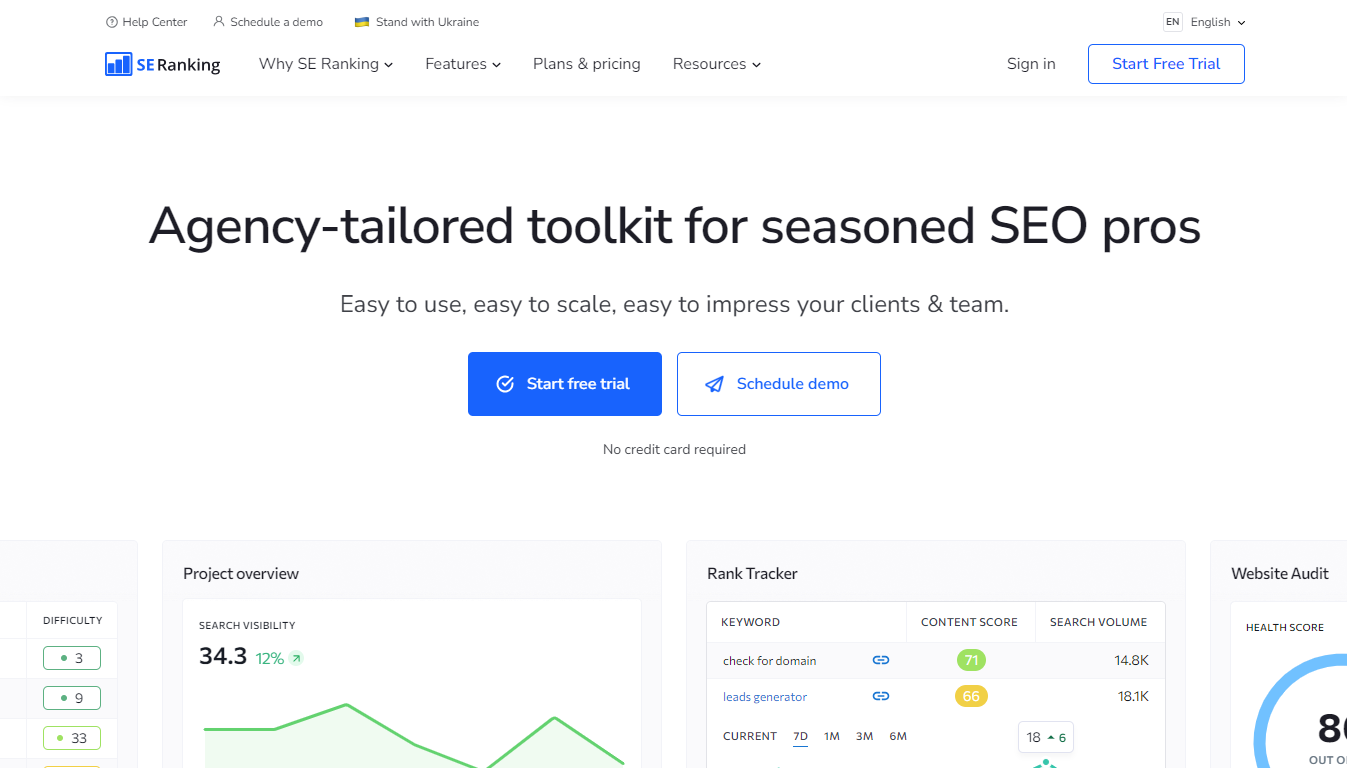Expand the Features dropdown menu
The width and height of the screenshot is (1347, 768).
463,64
